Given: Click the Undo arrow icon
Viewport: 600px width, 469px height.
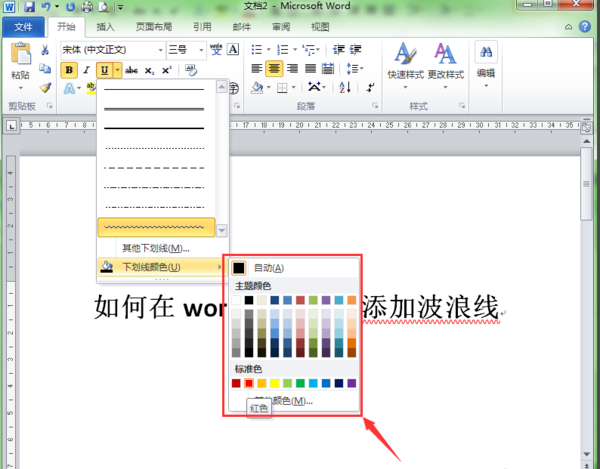Looking at the screenshot, I should (x=46, y=7).
